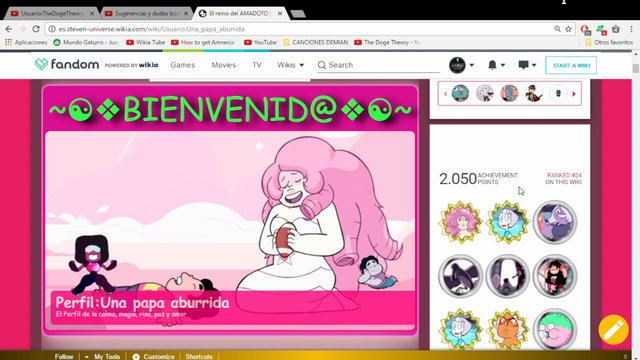Open the Movies menu item
This screenshot has height=360, width=640.
(224, 65)
